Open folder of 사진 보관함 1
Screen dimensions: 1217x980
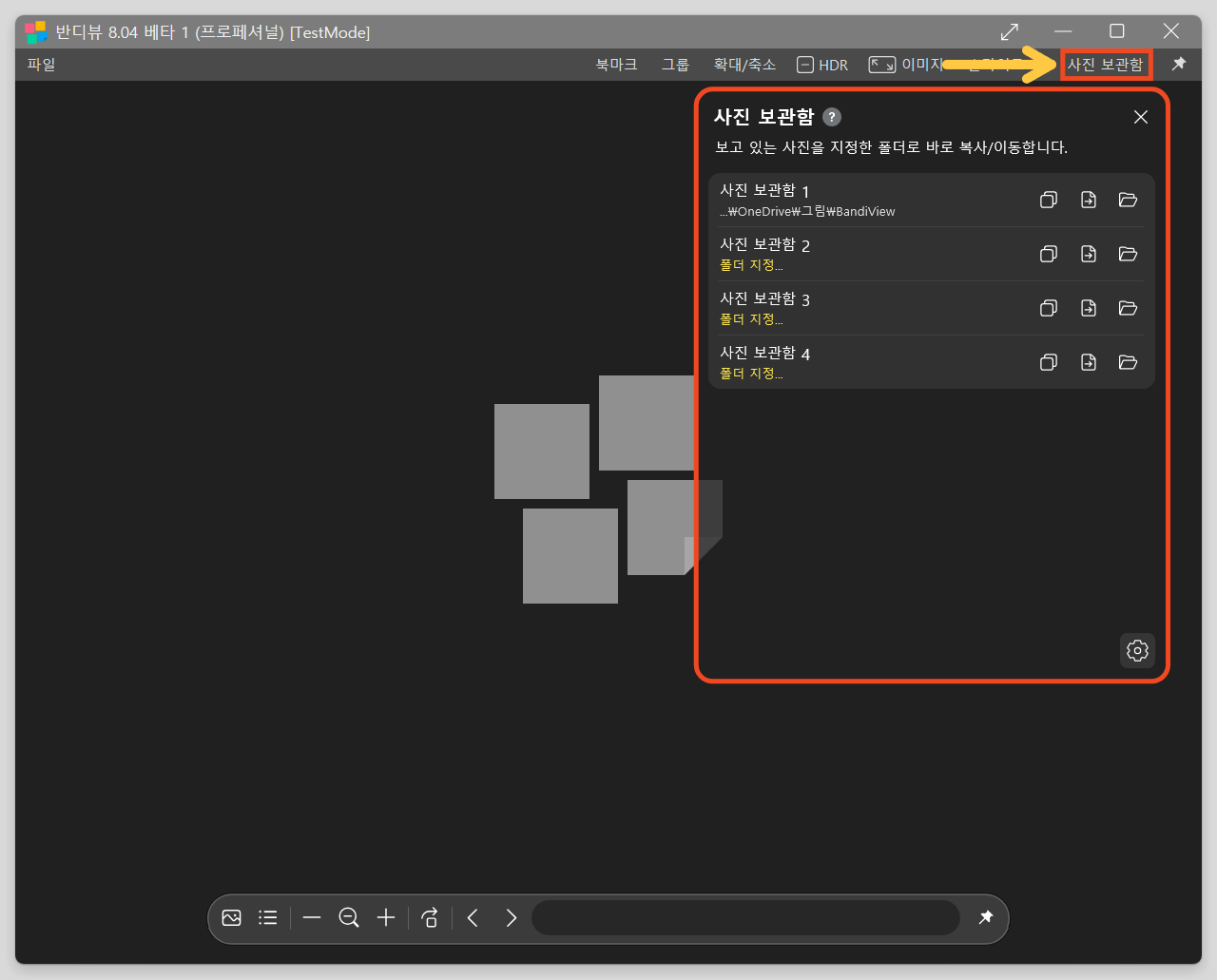(x=1129, y=200)
